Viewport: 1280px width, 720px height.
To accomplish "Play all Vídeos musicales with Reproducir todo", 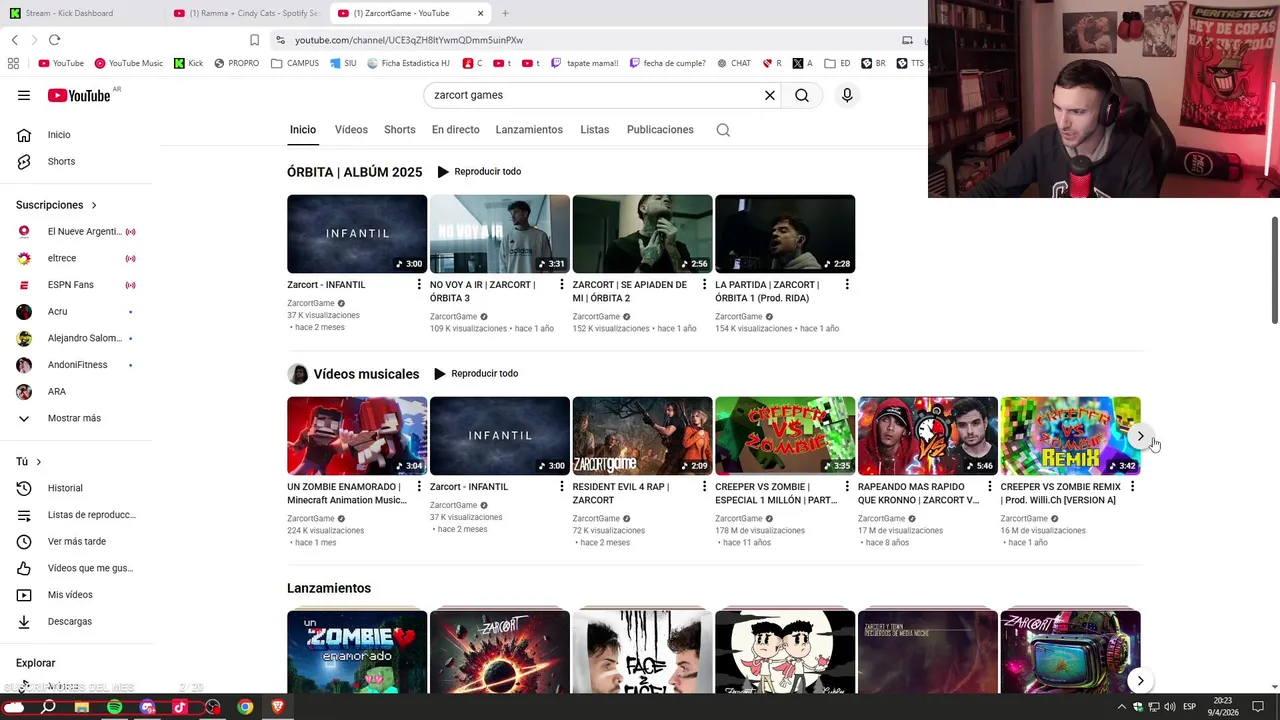I will pyautogui.click(x=476, y=374).
